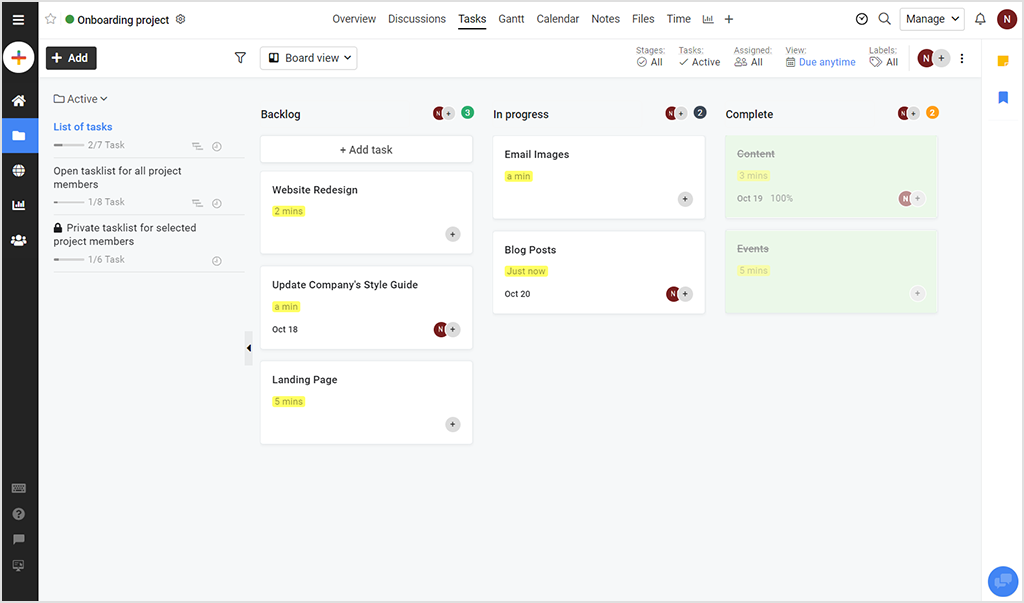Toggle the project favorite star

click(50, 19)
